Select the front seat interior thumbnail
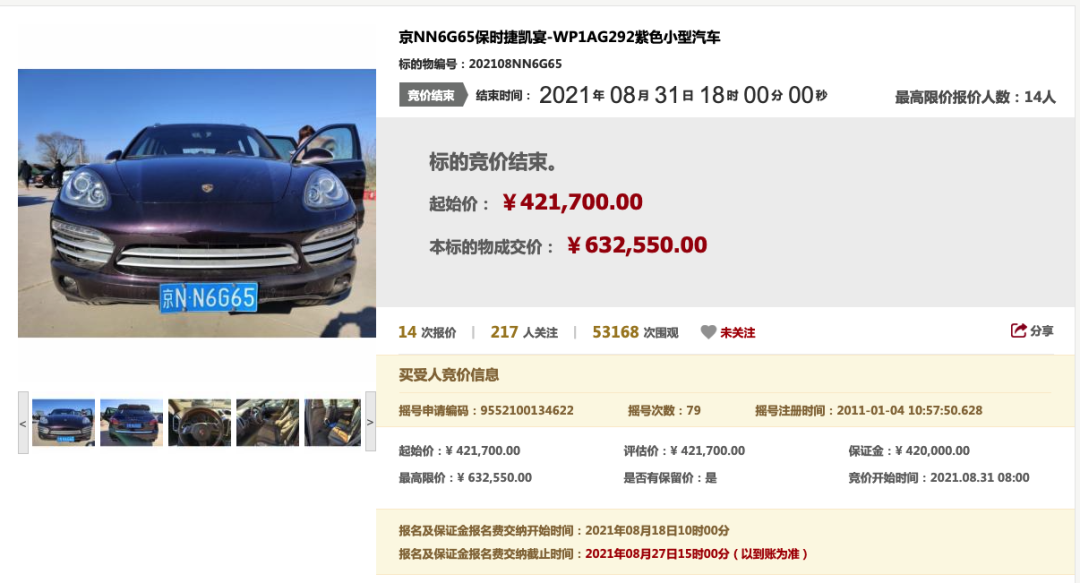Screen dimensions: 1080x583 pyautogui.click(x=268, y=422)
